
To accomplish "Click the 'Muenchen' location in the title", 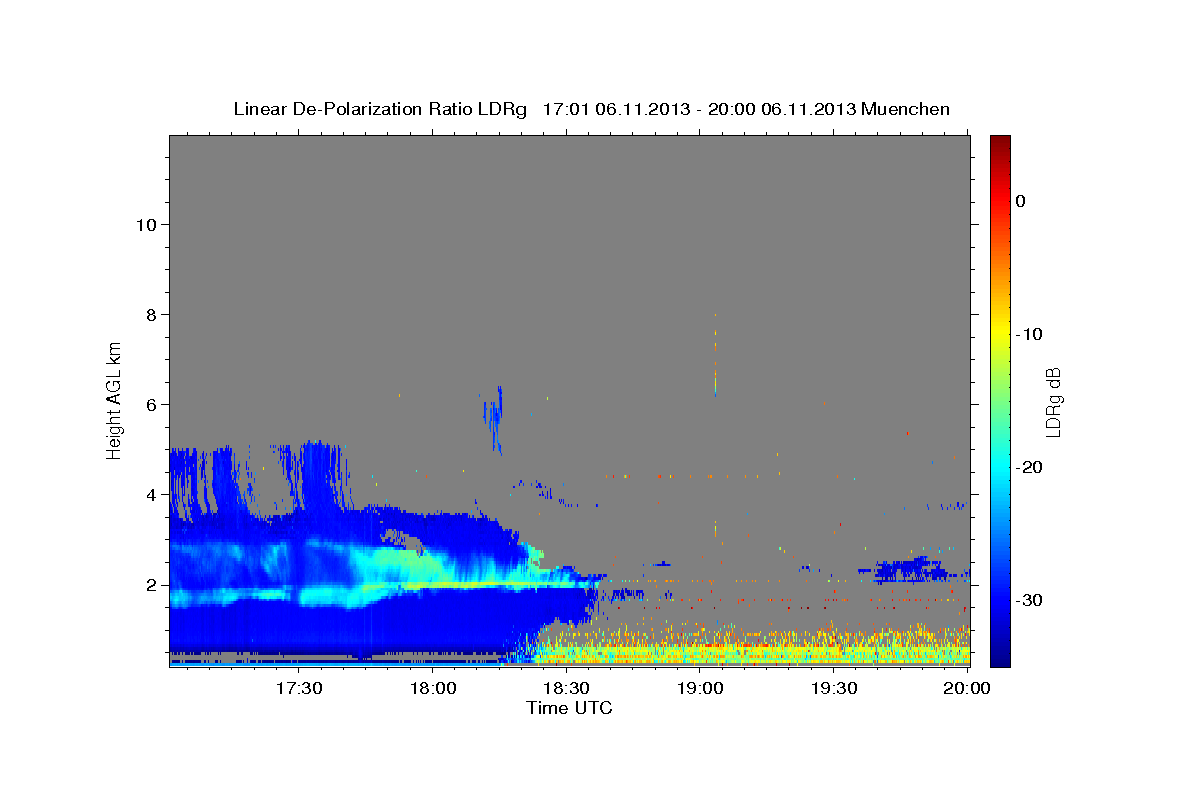I will tap(906, 109).
